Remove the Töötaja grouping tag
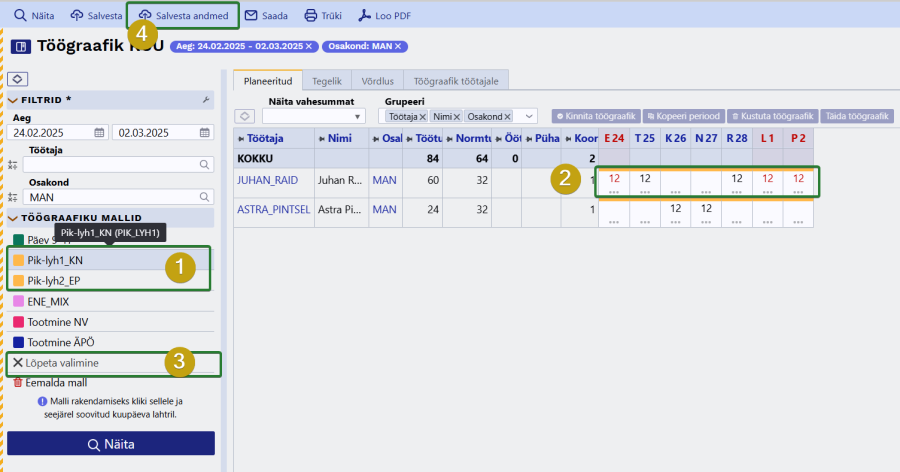 [422, 117]
